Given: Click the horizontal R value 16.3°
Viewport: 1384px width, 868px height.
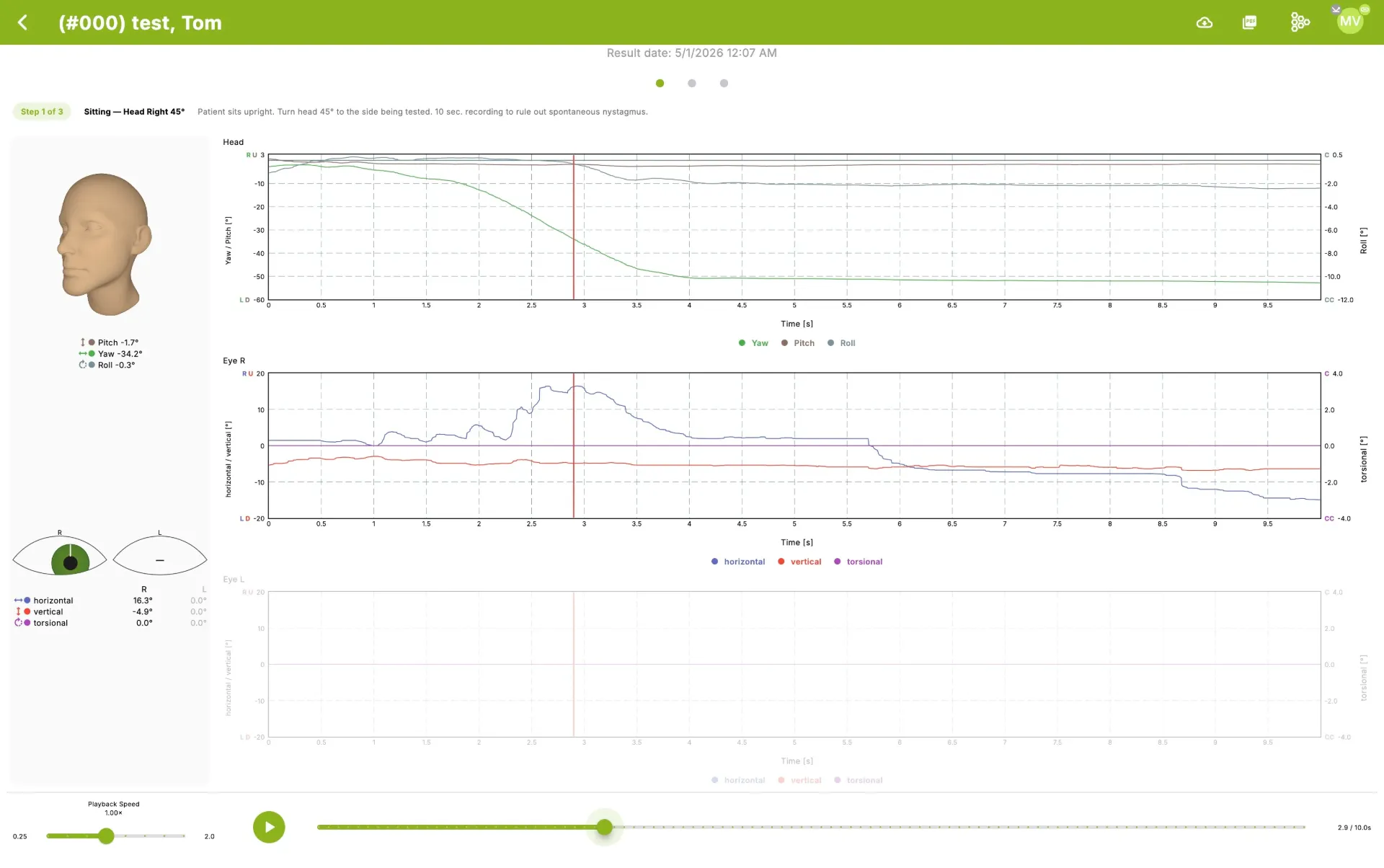Looking at the screenshot, I should pyautogui.click(x=143, y=601).
